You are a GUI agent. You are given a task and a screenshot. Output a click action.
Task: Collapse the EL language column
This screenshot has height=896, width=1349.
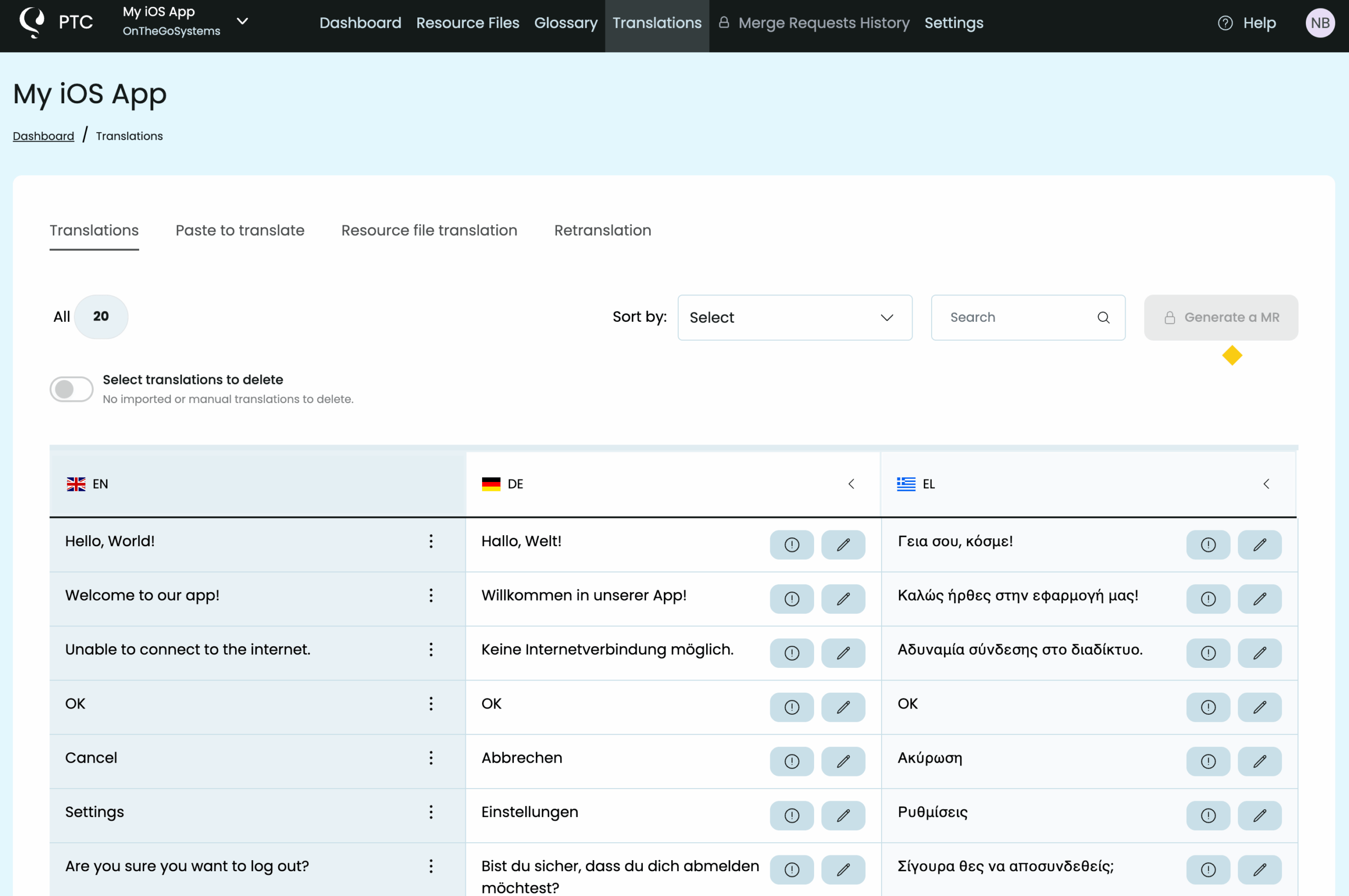click(x=1266, y=484)
